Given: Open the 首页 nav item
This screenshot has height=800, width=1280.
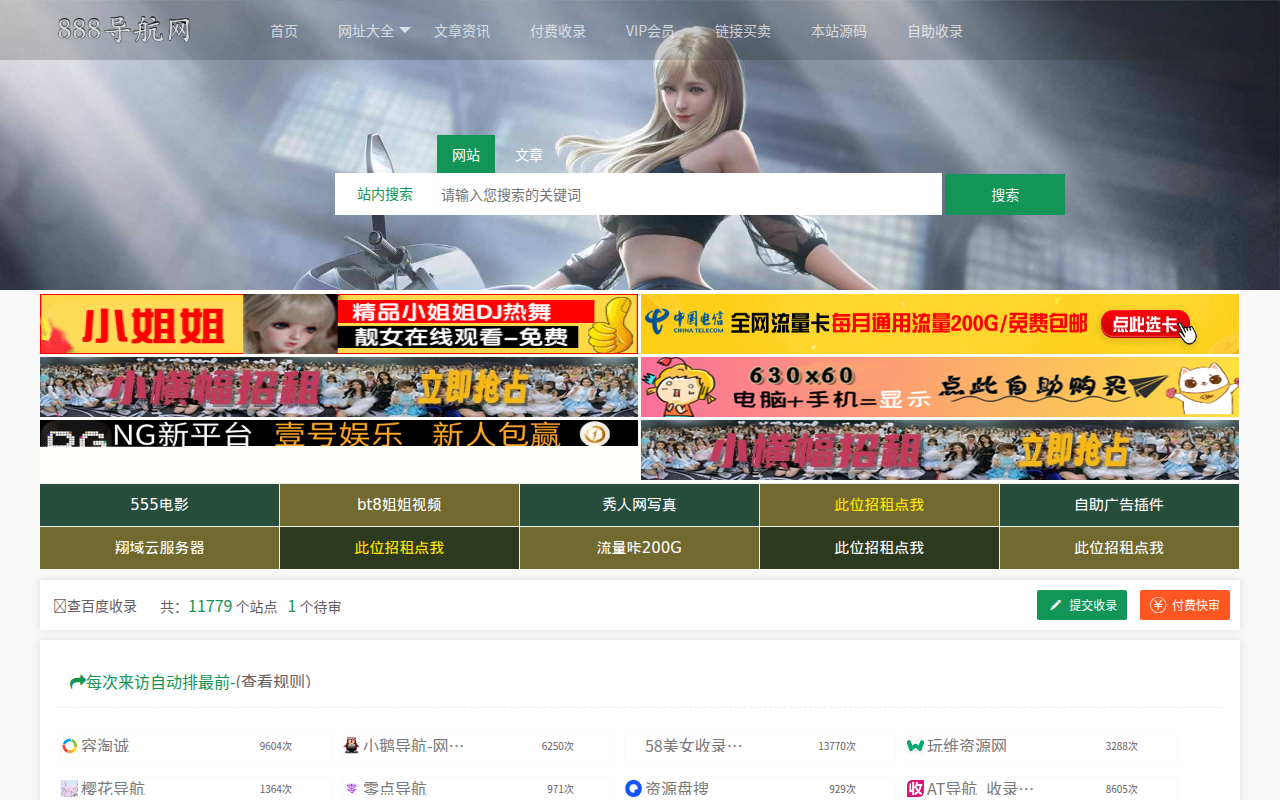Looking at the screenshot, I should pos(284,31).
